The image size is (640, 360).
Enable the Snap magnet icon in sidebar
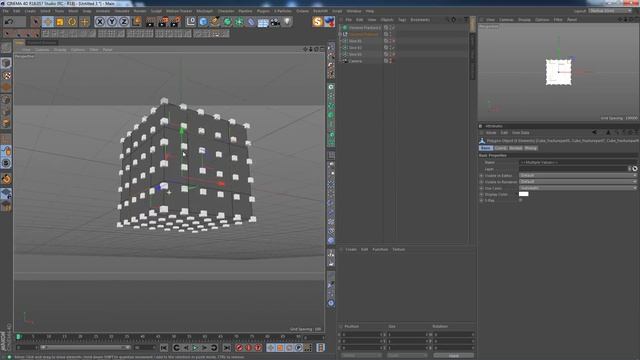[6, 179]
